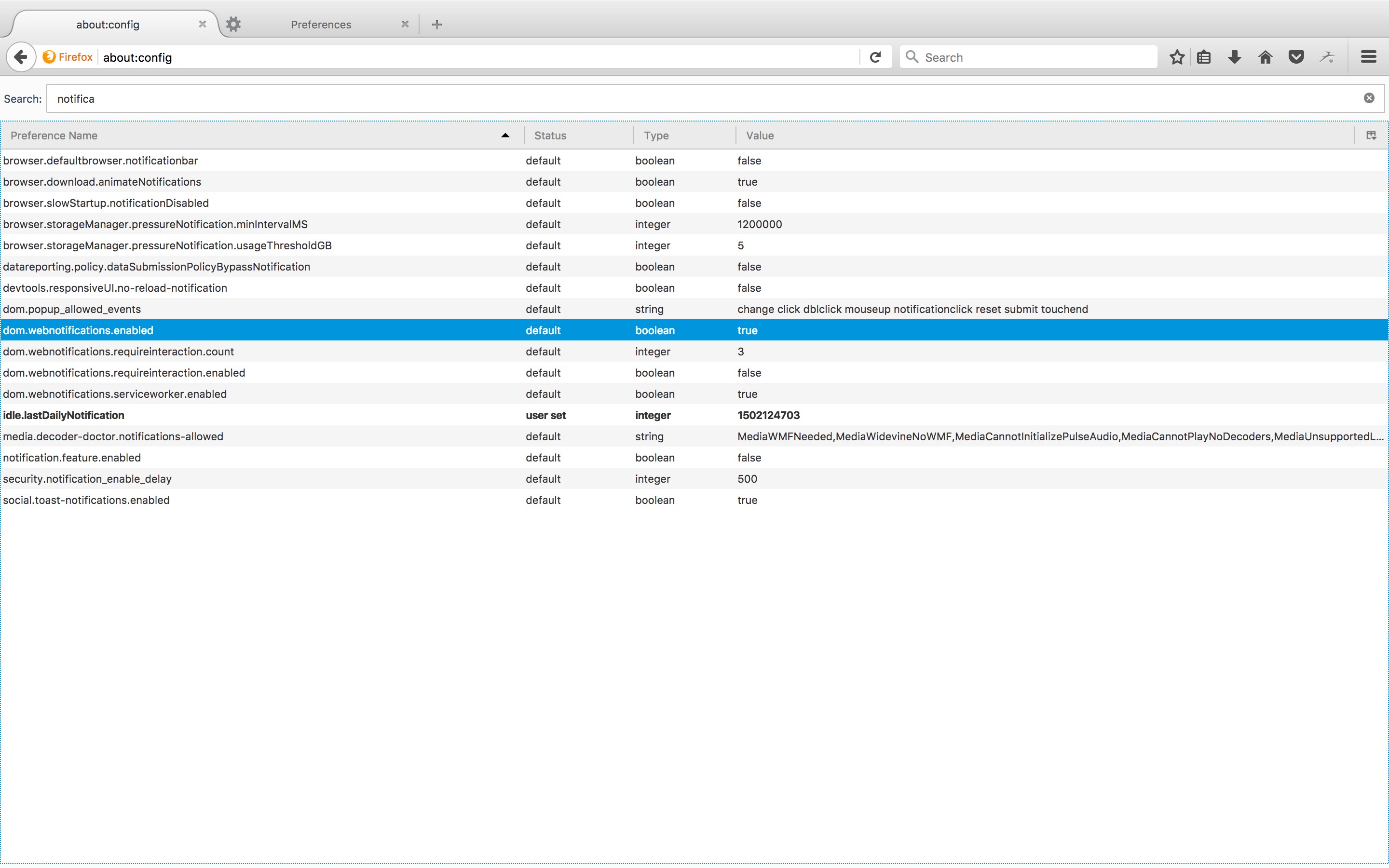
Task: Show bookmarks list icon
Action: (x=1204, y=57)
